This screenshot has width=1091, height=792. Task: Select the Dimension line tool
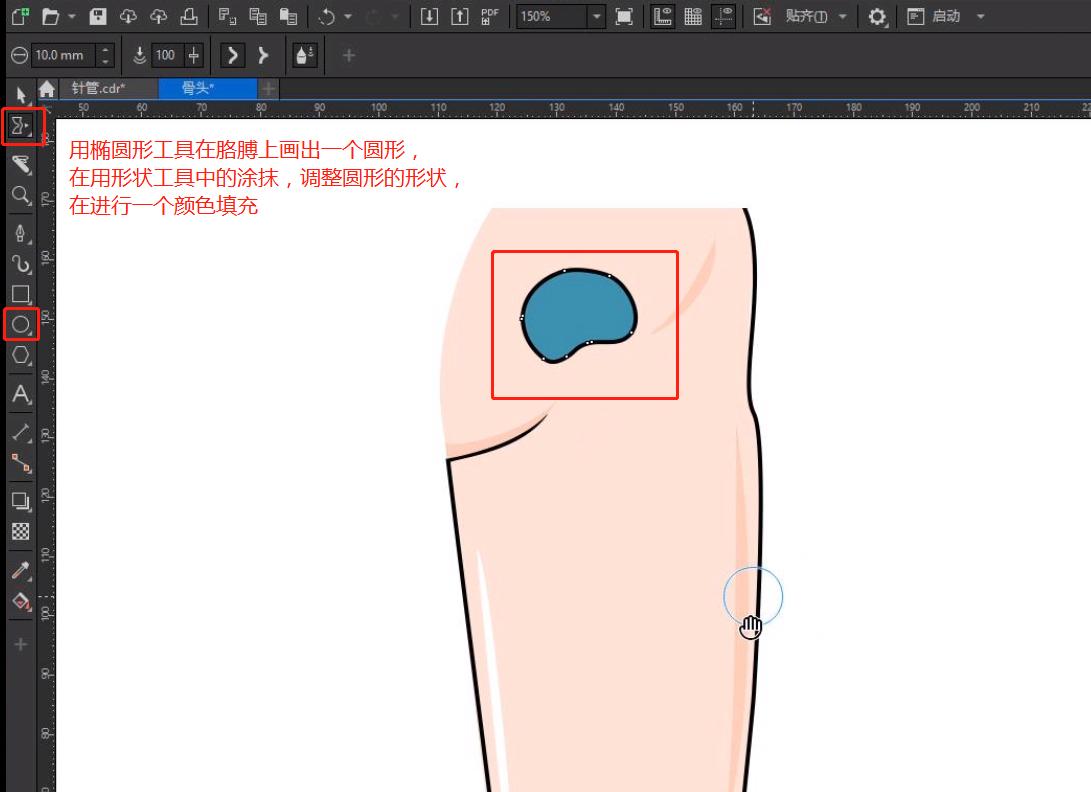coord(21,432)
